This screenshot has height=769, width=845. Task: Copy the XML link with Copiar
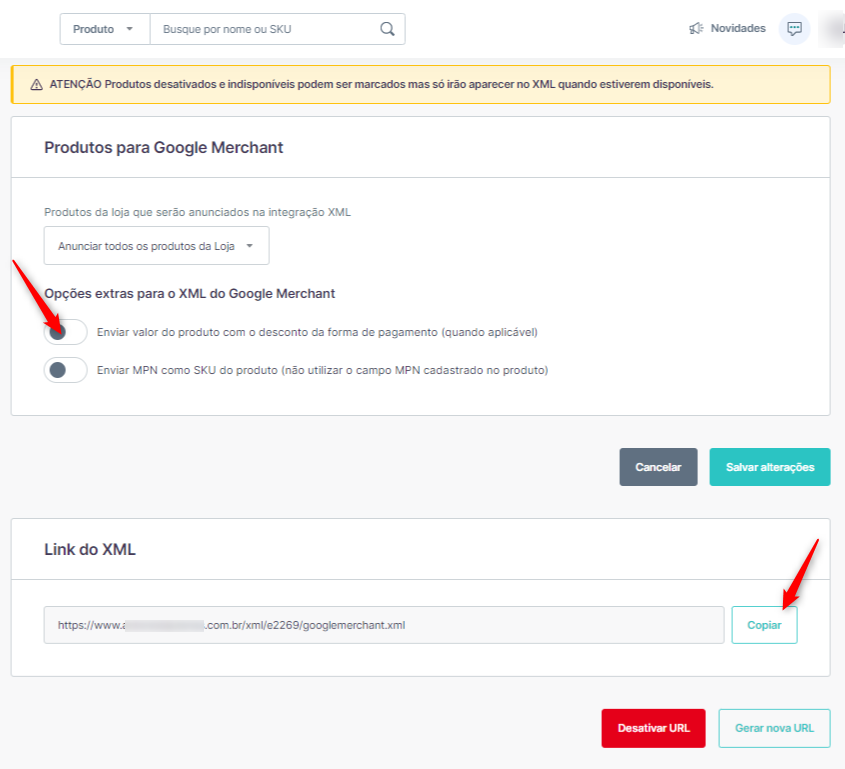764,625
